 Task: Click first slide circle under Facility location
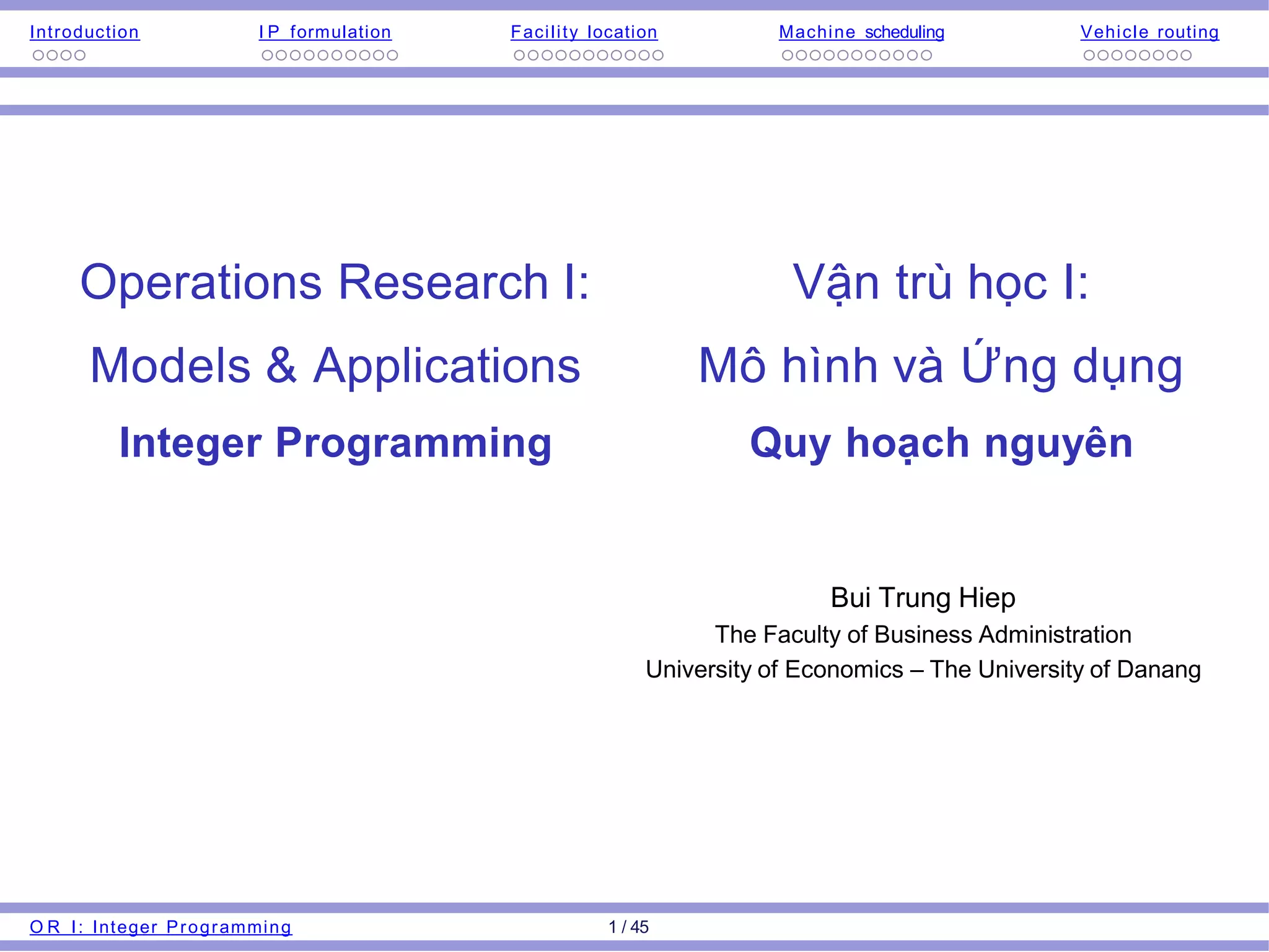(520, 55)
